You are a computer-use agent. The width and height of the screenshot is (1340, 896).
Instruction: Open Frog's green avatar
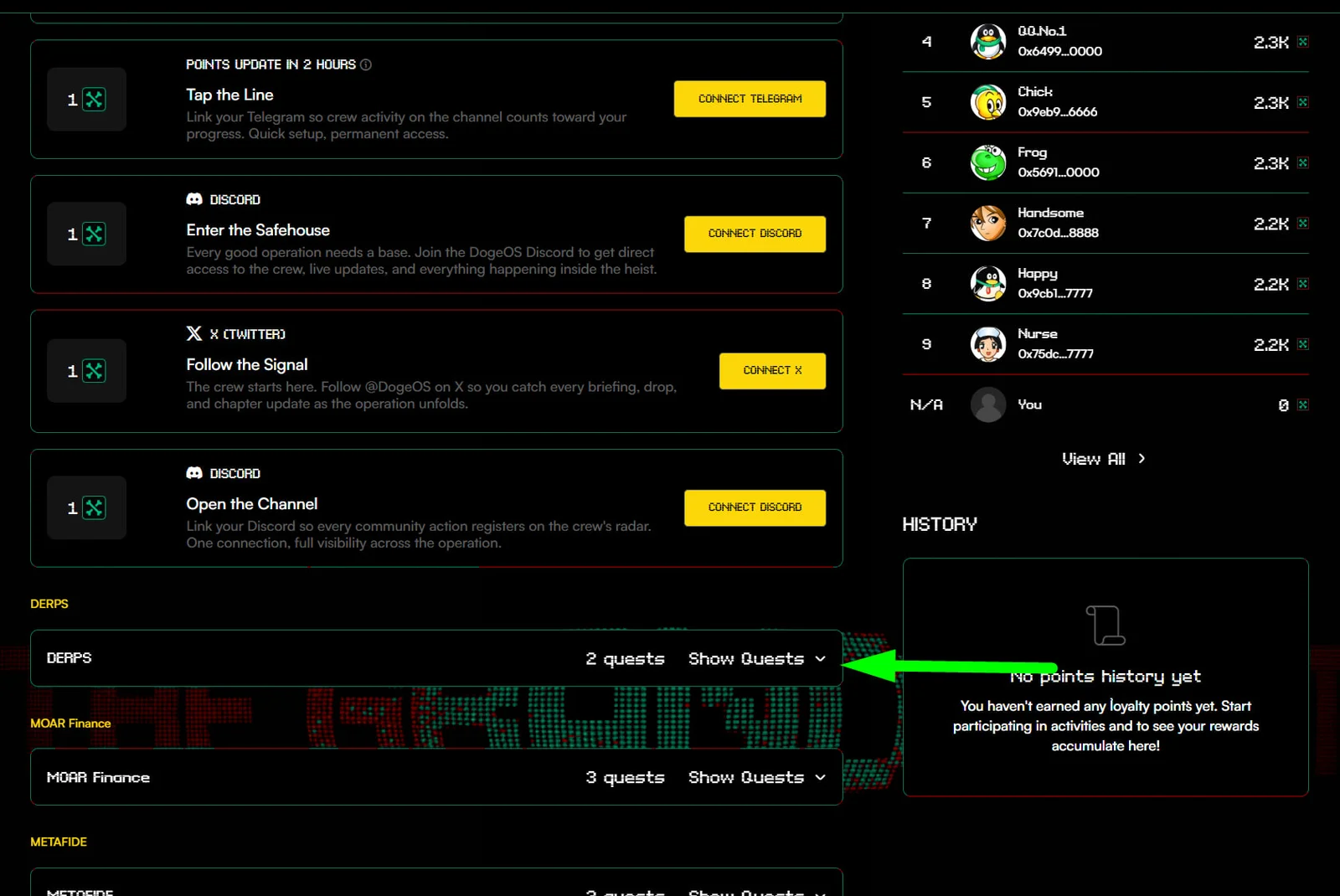pos(988,162)
